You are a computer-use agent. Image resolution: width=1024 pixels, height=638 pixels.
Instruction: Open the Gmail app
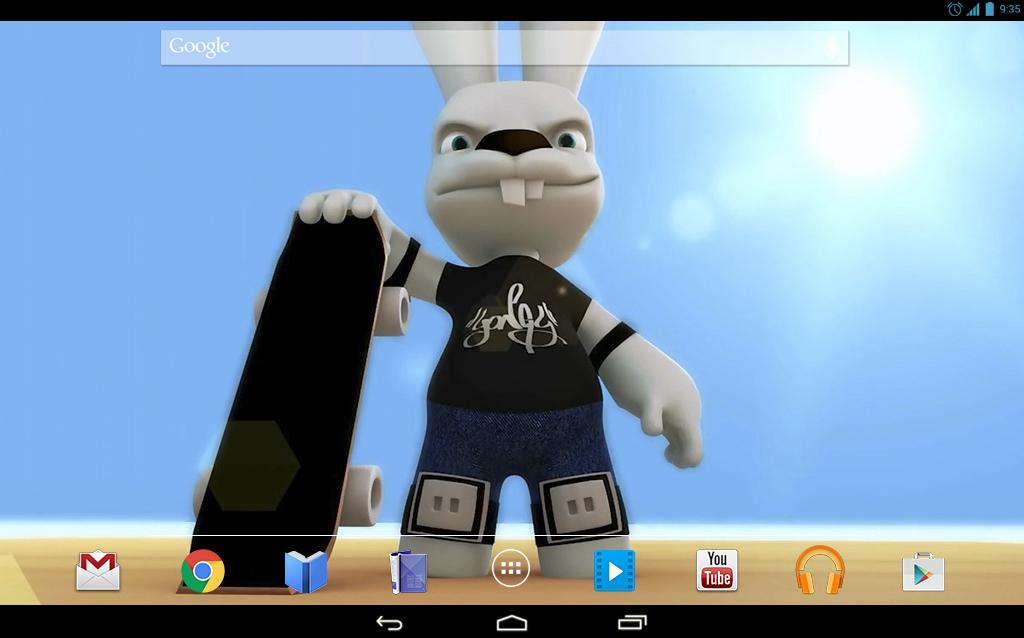[x=98, y=571]
